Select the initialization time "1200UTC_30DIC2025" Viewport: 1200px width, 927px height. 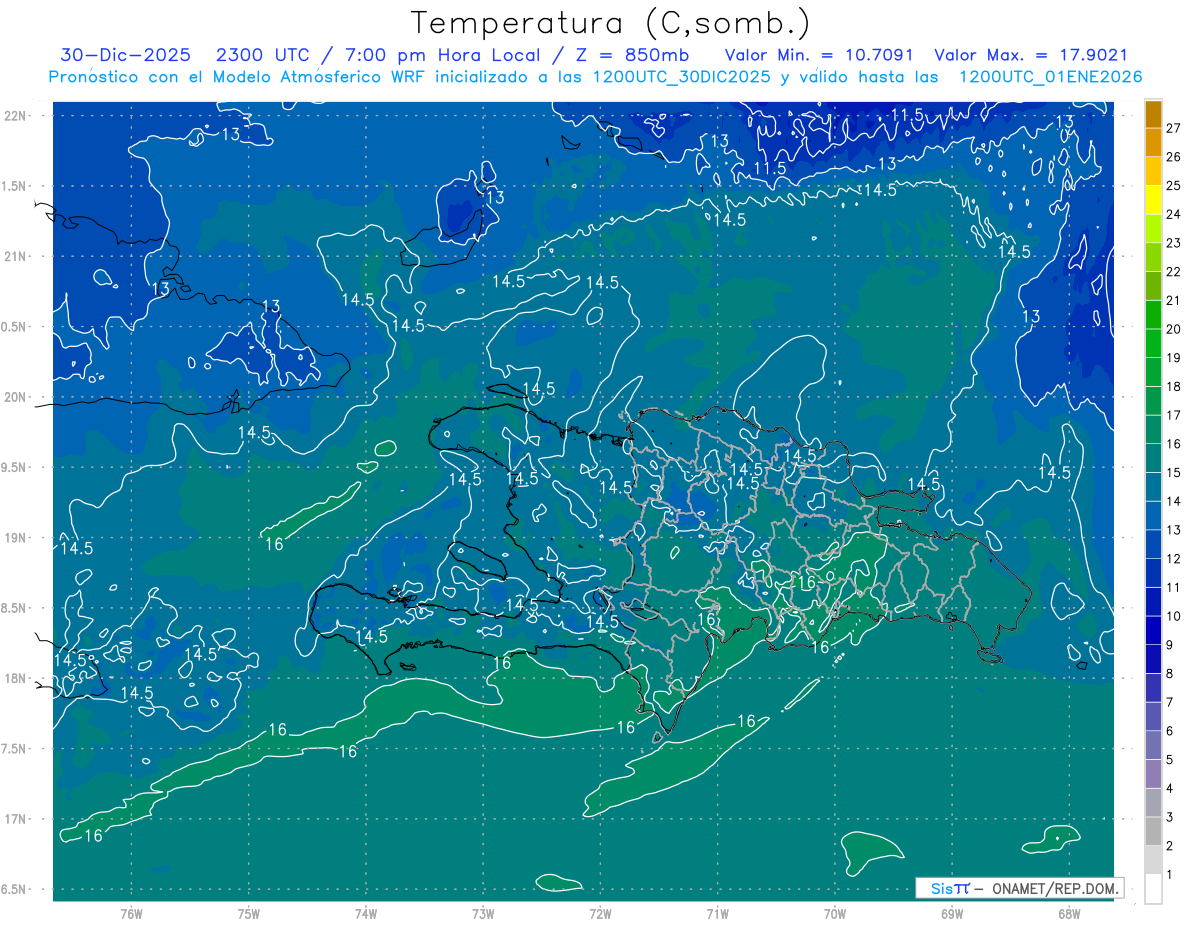pos(683,77)
